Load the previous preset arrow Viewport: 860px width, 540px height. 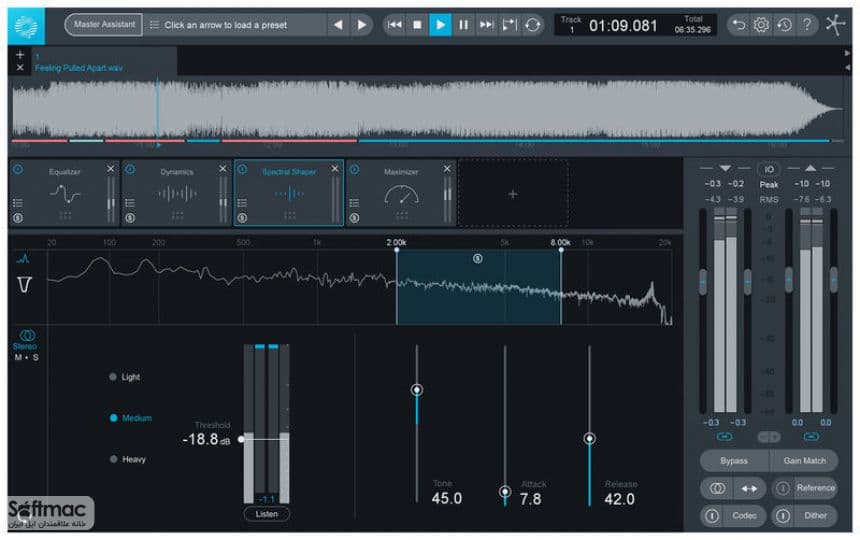338,25
